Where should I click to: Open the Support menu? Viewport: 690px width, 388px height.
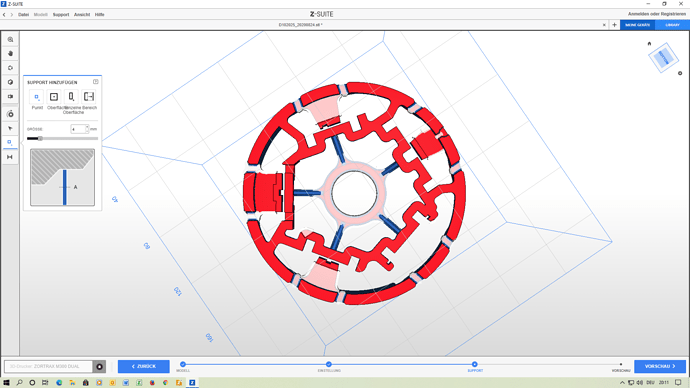point(61,15)
